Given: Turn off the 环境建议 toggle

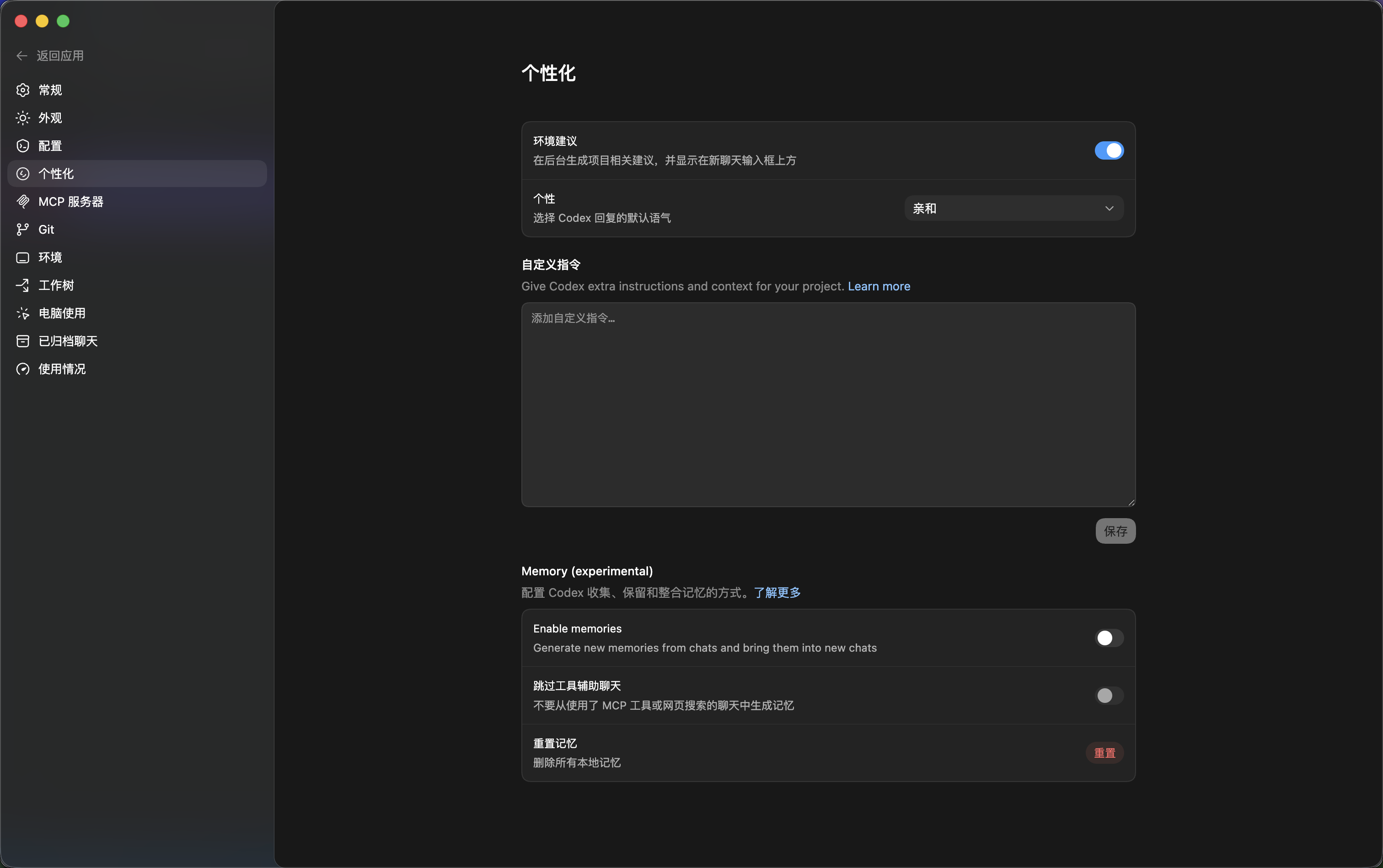Looking at the screenshot, I should tap(1109, 150).
